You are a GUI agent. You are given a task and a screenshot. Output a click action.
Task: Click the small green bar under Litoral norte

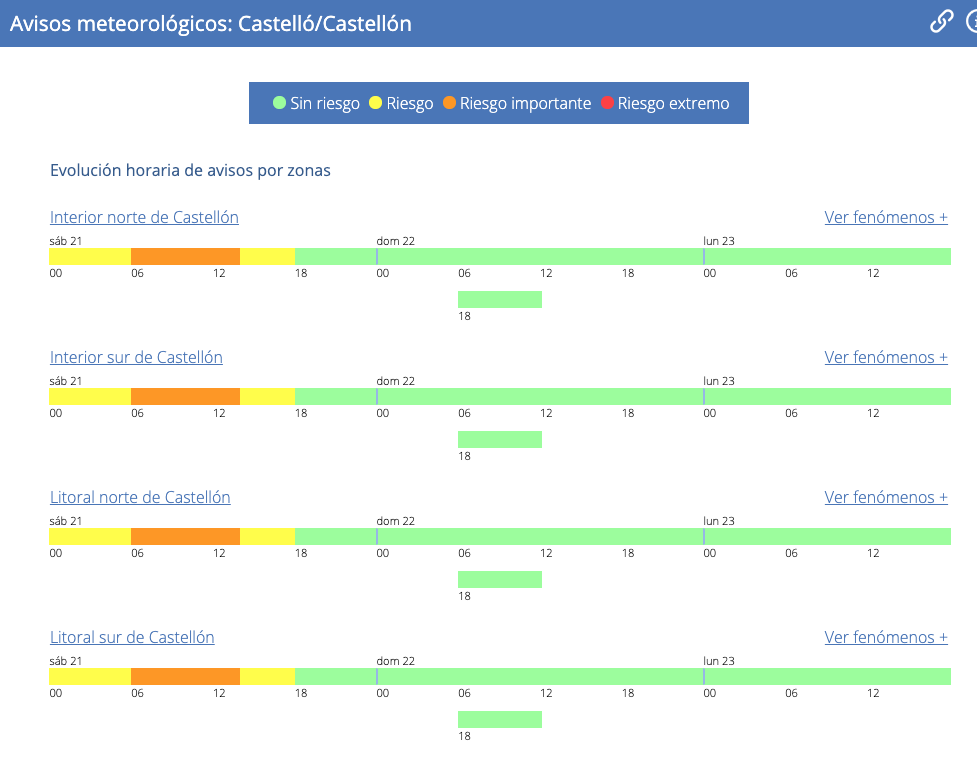pyautogui.click(x=499, y=579)
